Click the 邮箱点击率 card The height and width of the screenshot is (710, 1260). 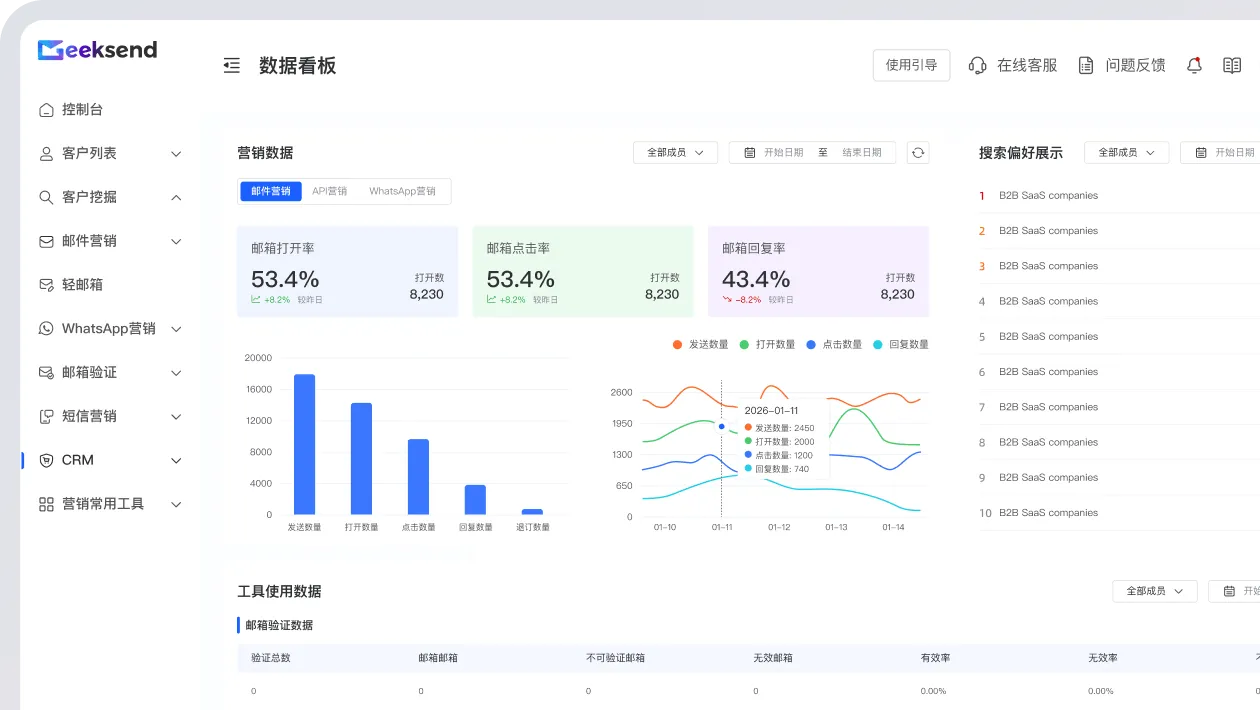(583, 272)
